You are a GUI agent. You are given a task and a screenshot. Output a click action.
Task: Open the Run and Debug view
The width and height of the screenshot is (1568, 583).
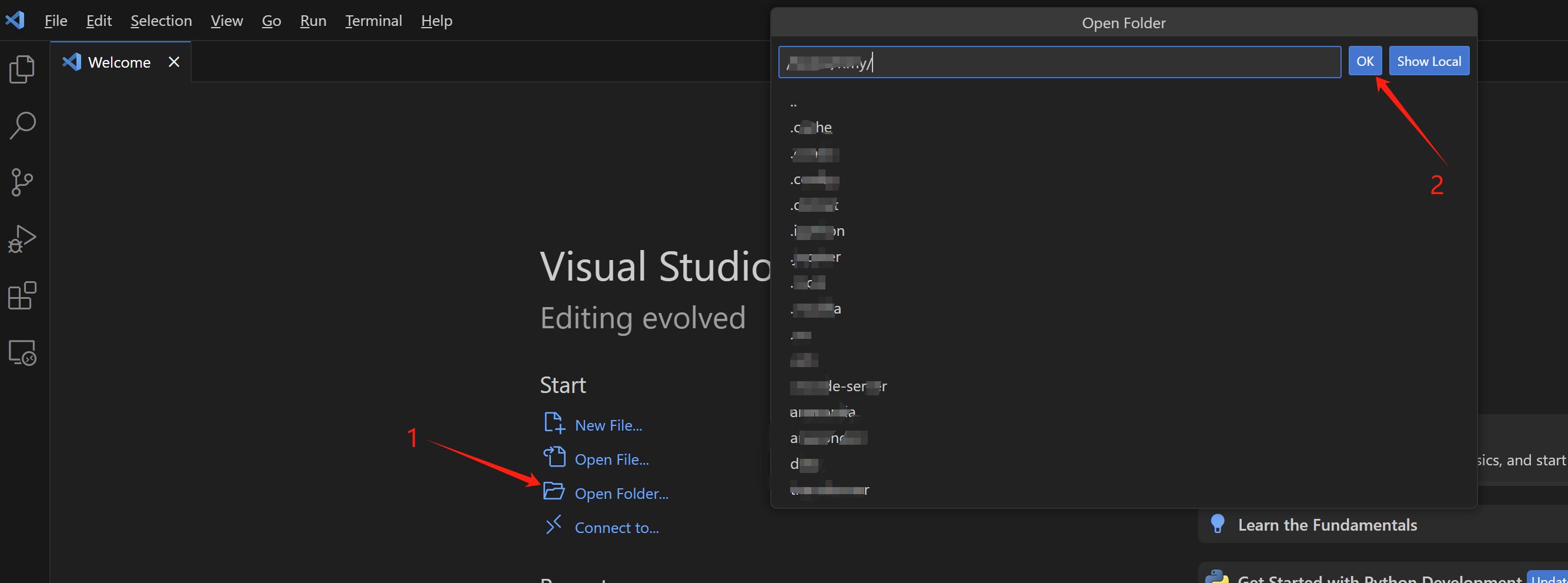22,239
